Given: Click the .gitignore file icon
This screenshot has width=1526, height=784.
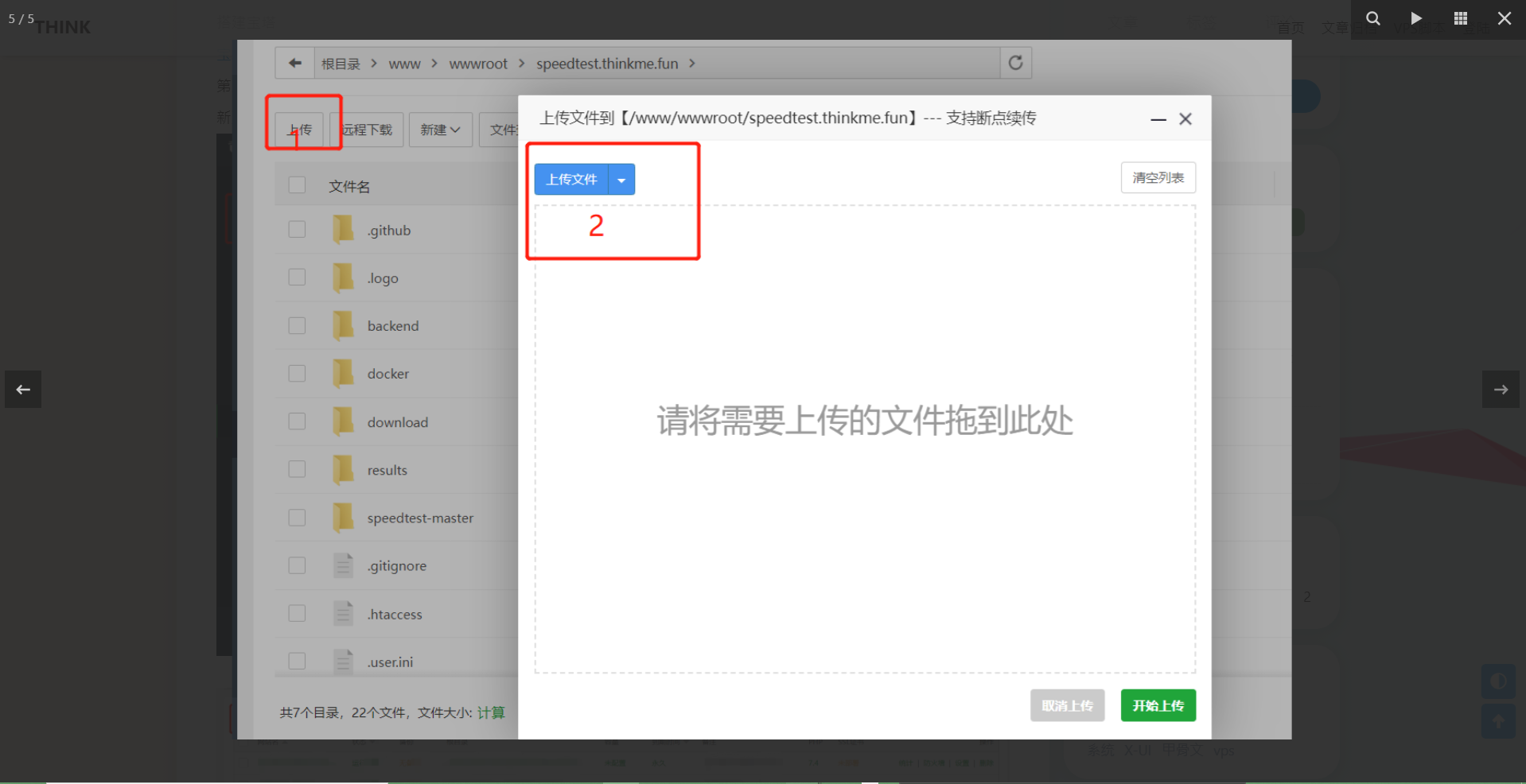Looking at the screenshot, I should pyautogui.click(x=343, y=565).
